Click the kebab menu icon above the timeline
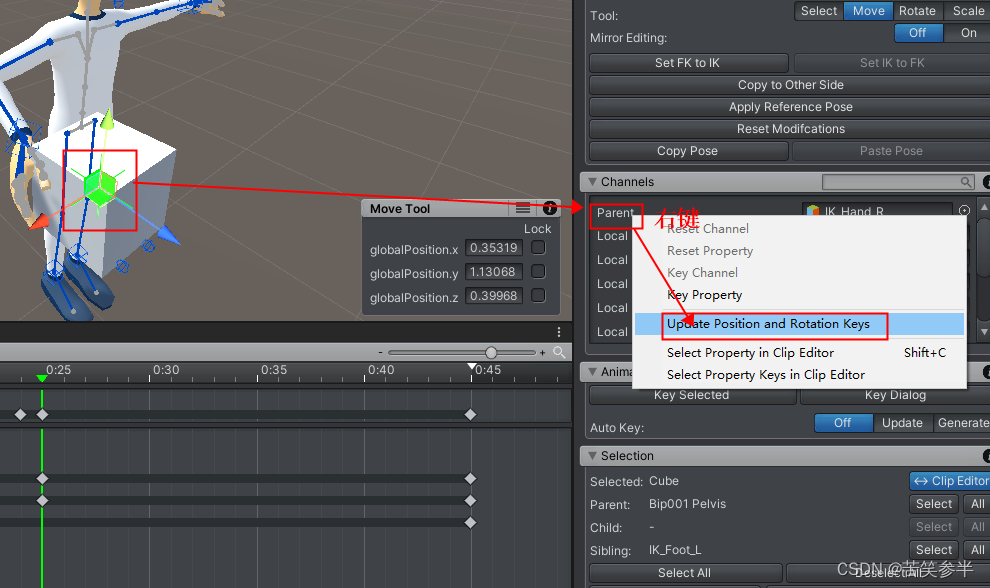Image resolution: width=990 pixels, height=588 pixels. point(558,332)
